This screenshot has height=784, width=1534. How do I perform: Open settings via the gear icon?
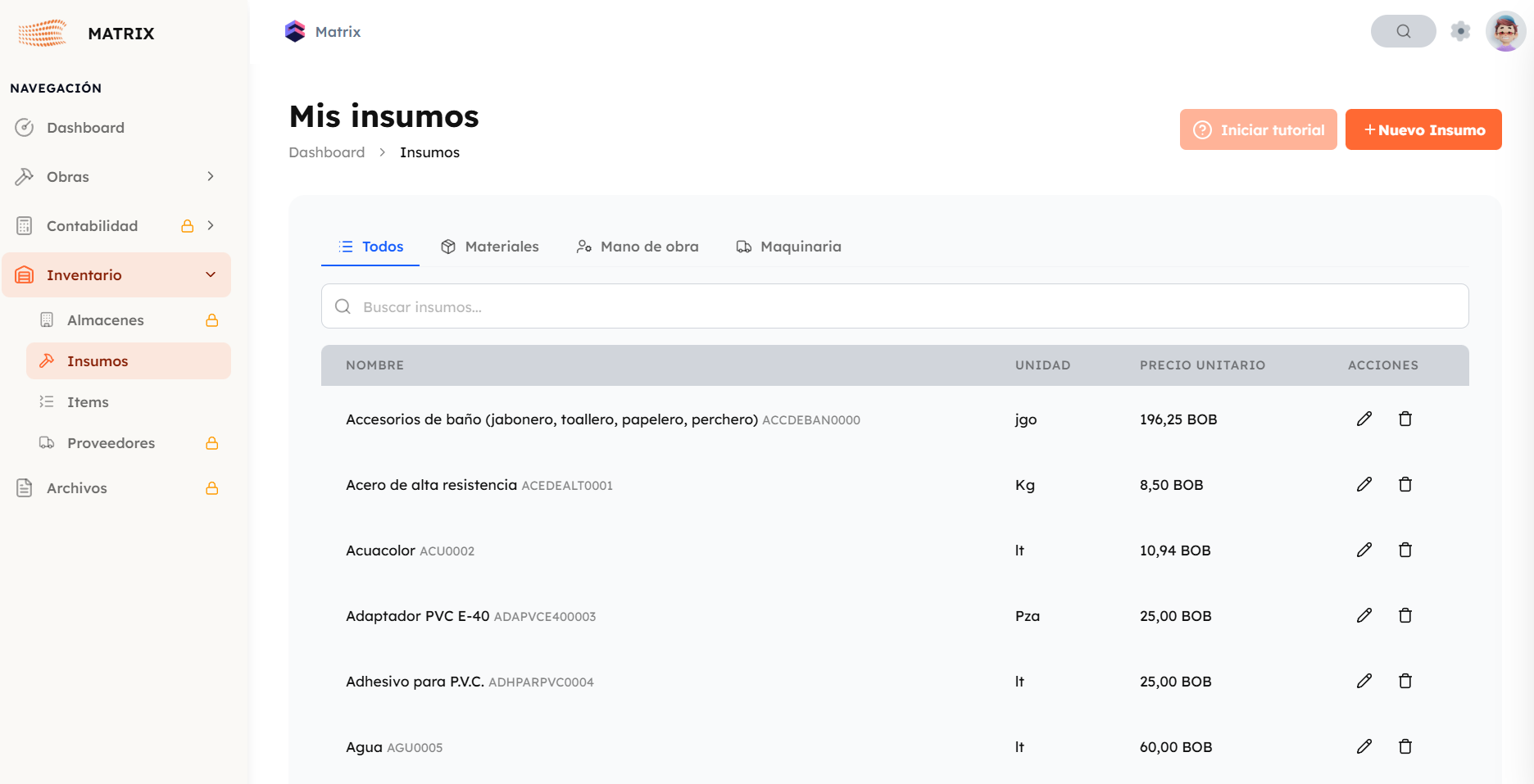(x=1460, y=31)
